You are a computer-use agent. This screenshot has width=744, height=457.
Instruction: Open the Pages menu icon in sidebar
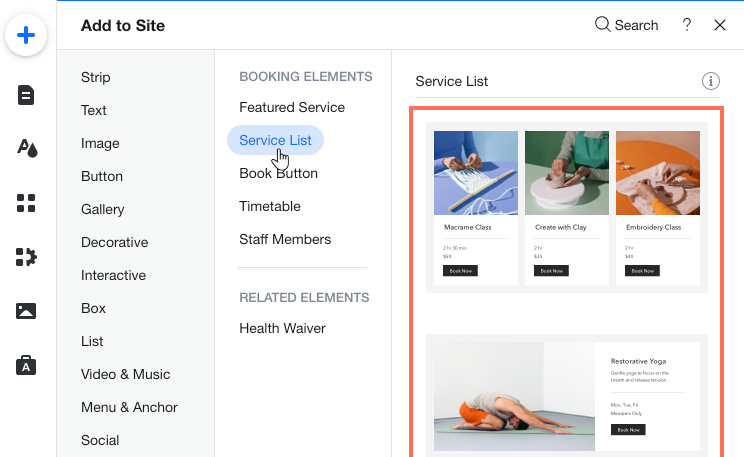pyautogui.click(x=26, y=95)
